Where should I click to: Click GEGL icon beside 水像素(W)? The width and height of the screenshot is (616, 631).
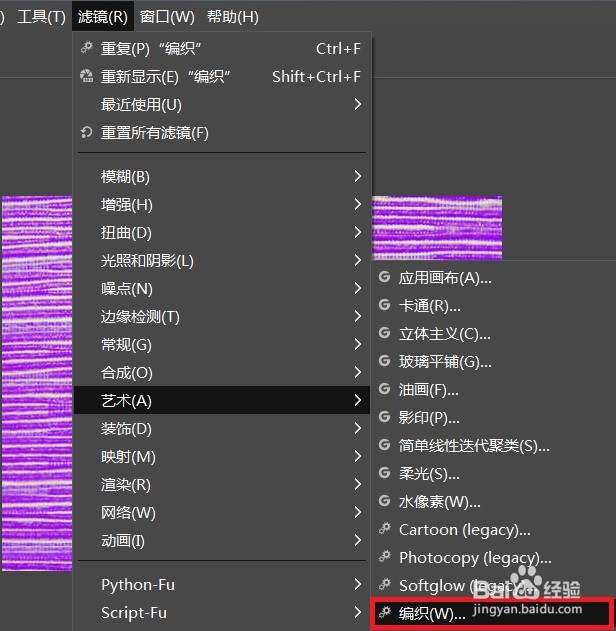(385, 501)
